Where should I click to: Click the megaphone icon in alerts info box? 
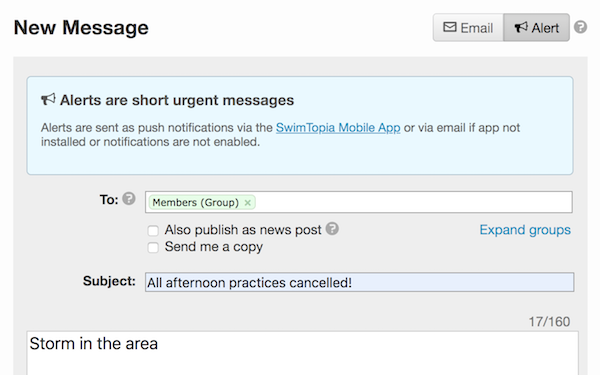(48, 99)
